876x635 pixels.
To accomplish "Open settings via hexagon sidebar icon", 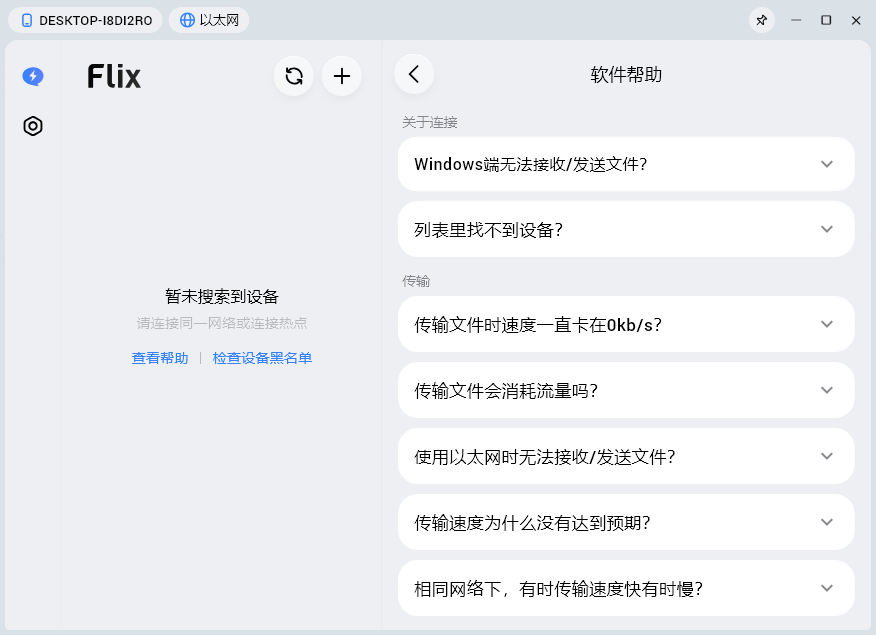I will (x=33, y=126).
